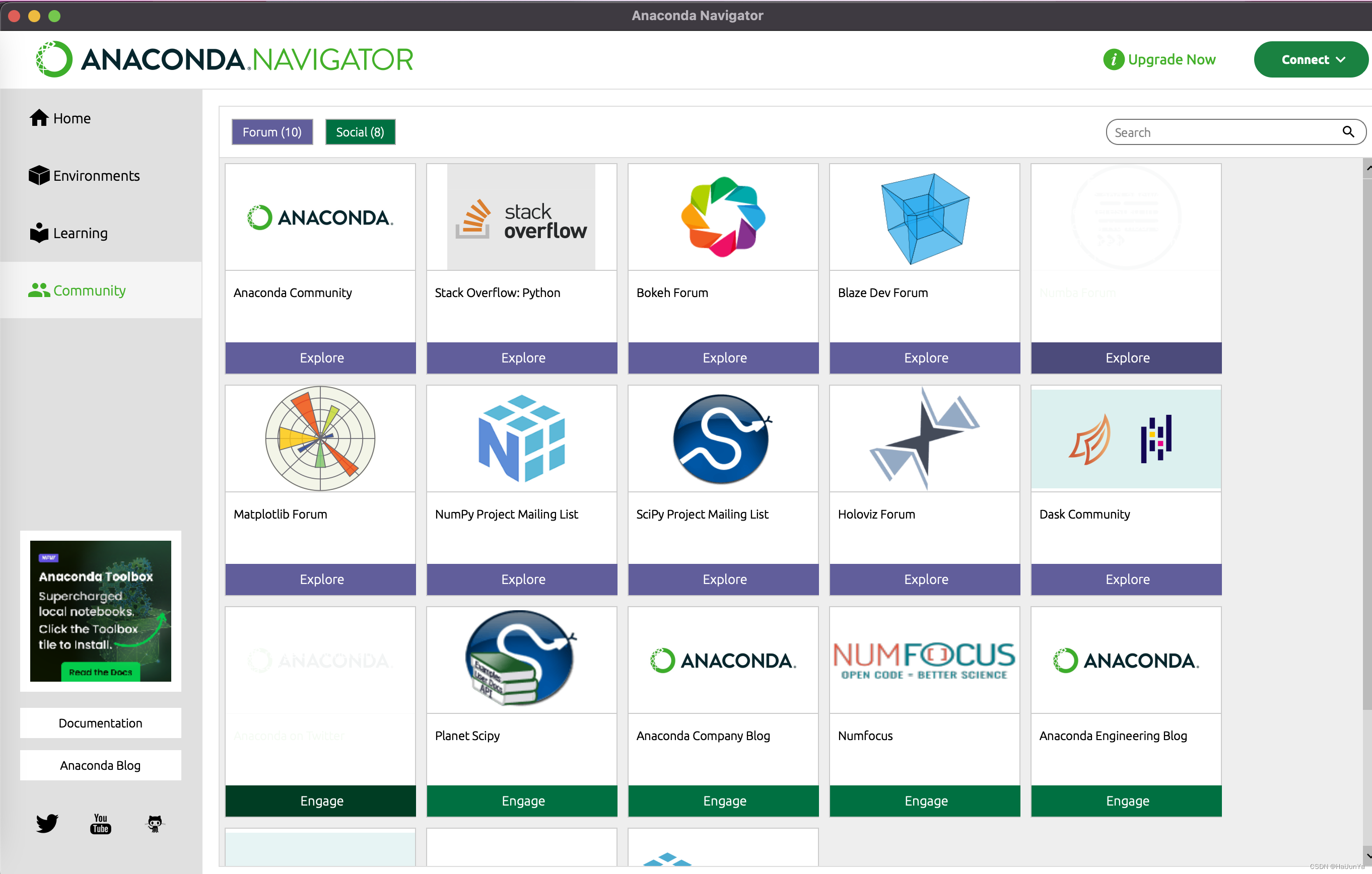Click the Stack Overflow logo tile

(x=521, y=217)
